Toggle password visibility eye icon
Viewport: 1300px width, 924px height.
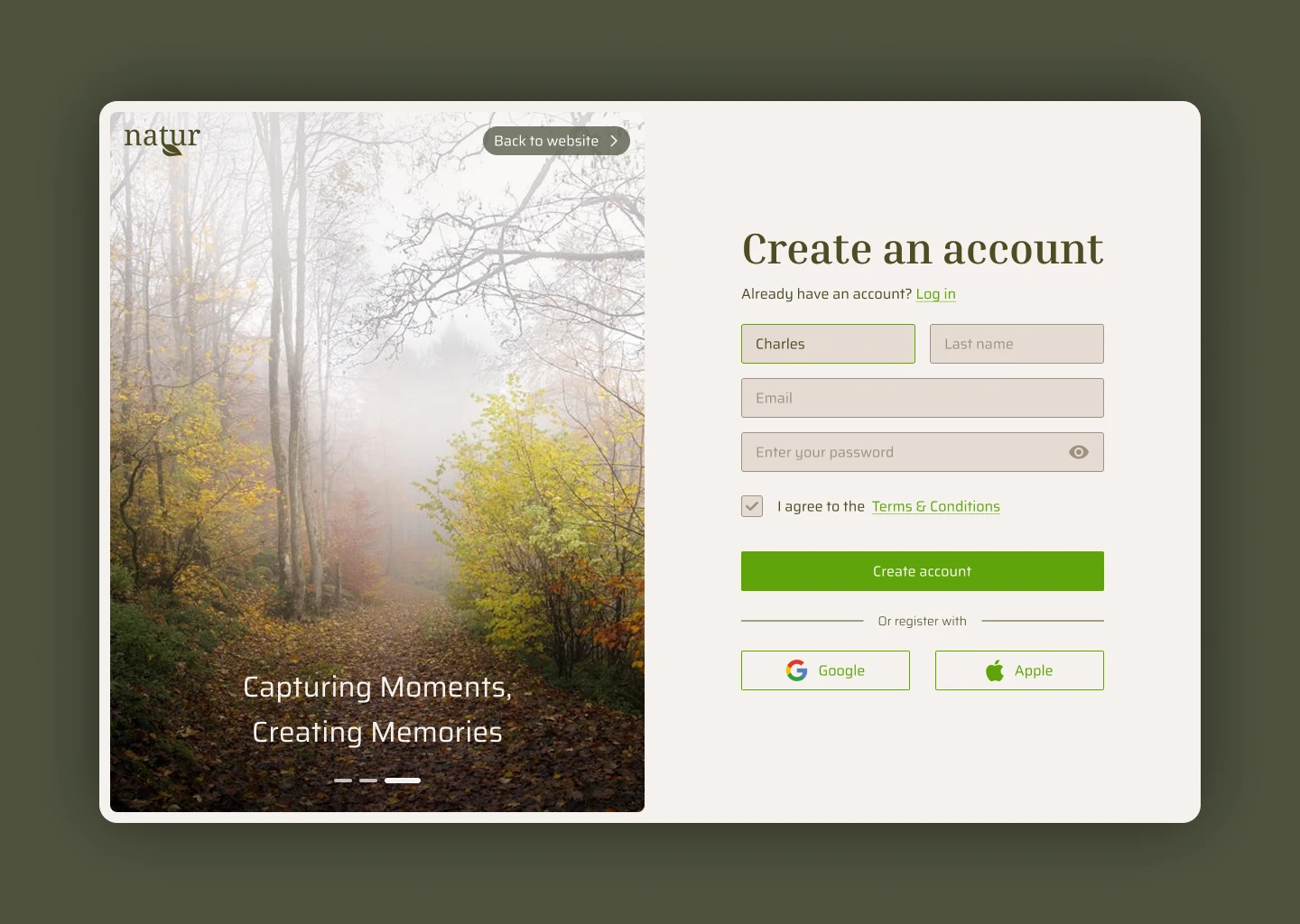pos(1078,452)
